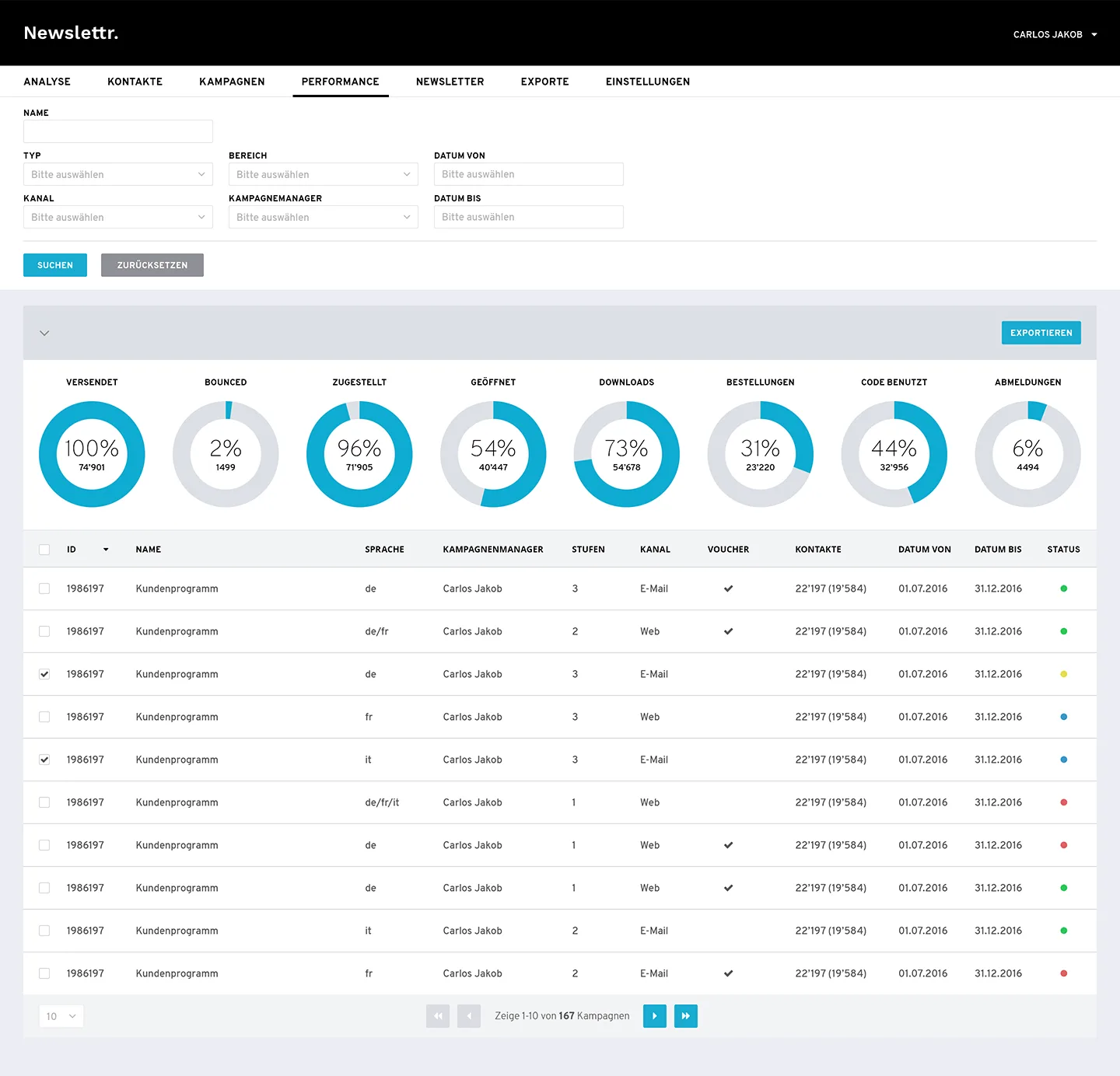Viewport: 1120px width, 1076px height.
Task: Click the first page double-arrow
Action: point(438,1016)
